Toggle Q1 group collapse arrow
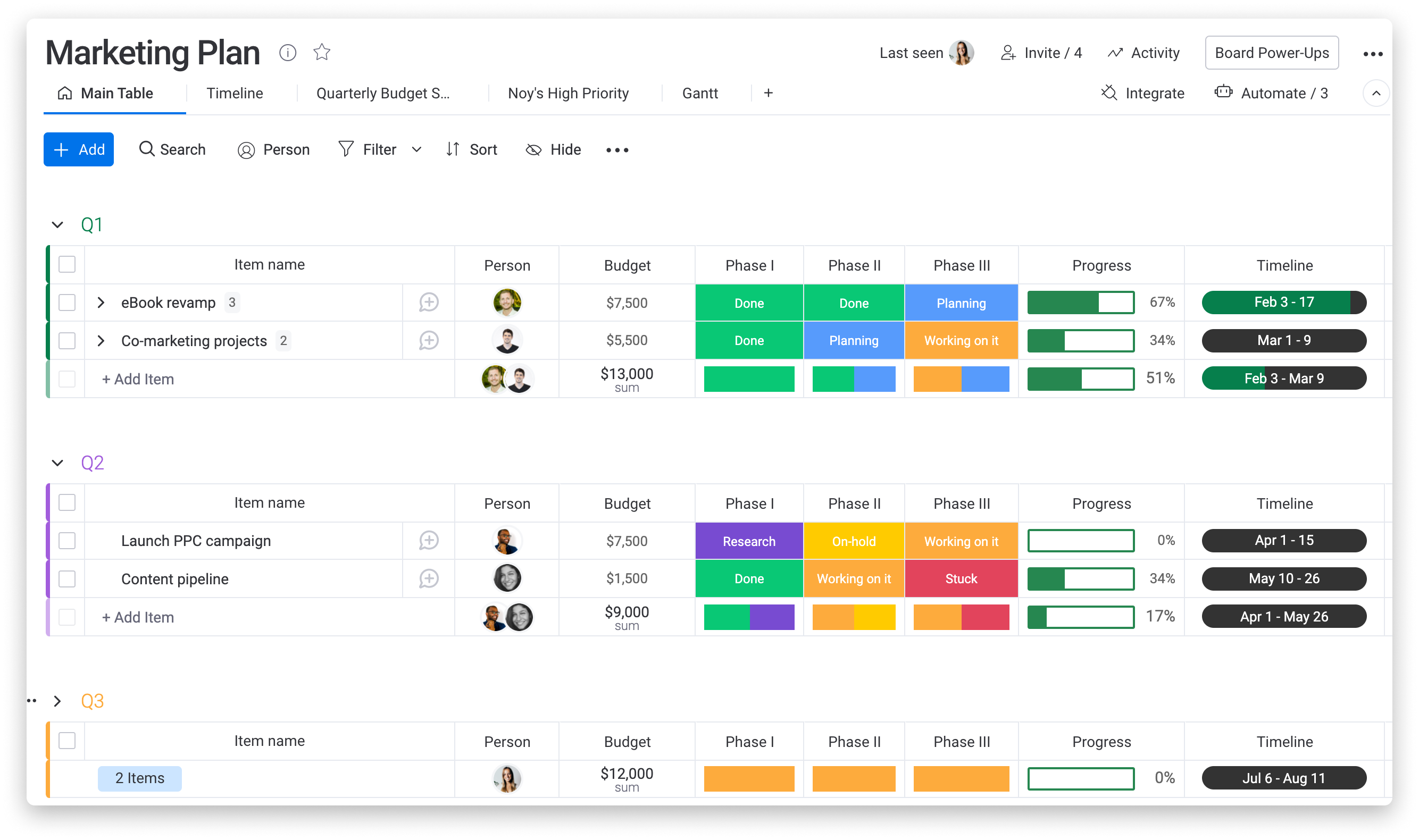 (57, 224)
